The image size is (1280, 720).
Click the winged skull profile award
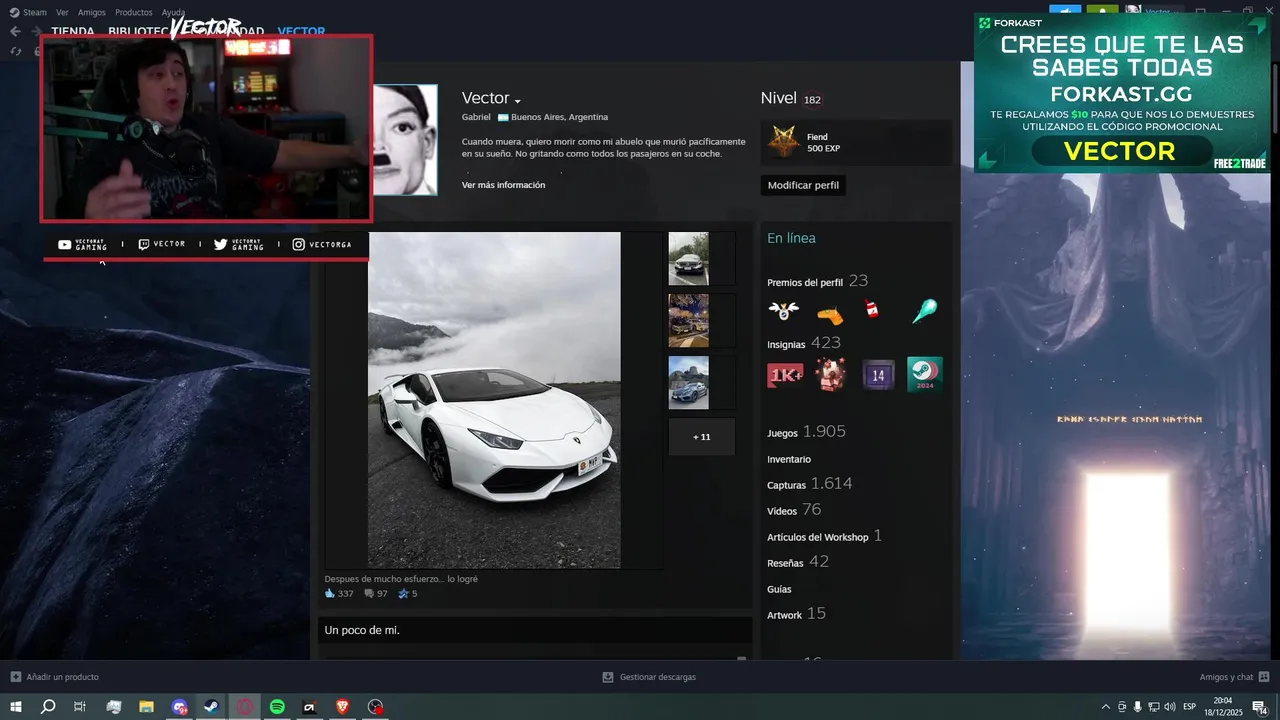click(783, 311)
